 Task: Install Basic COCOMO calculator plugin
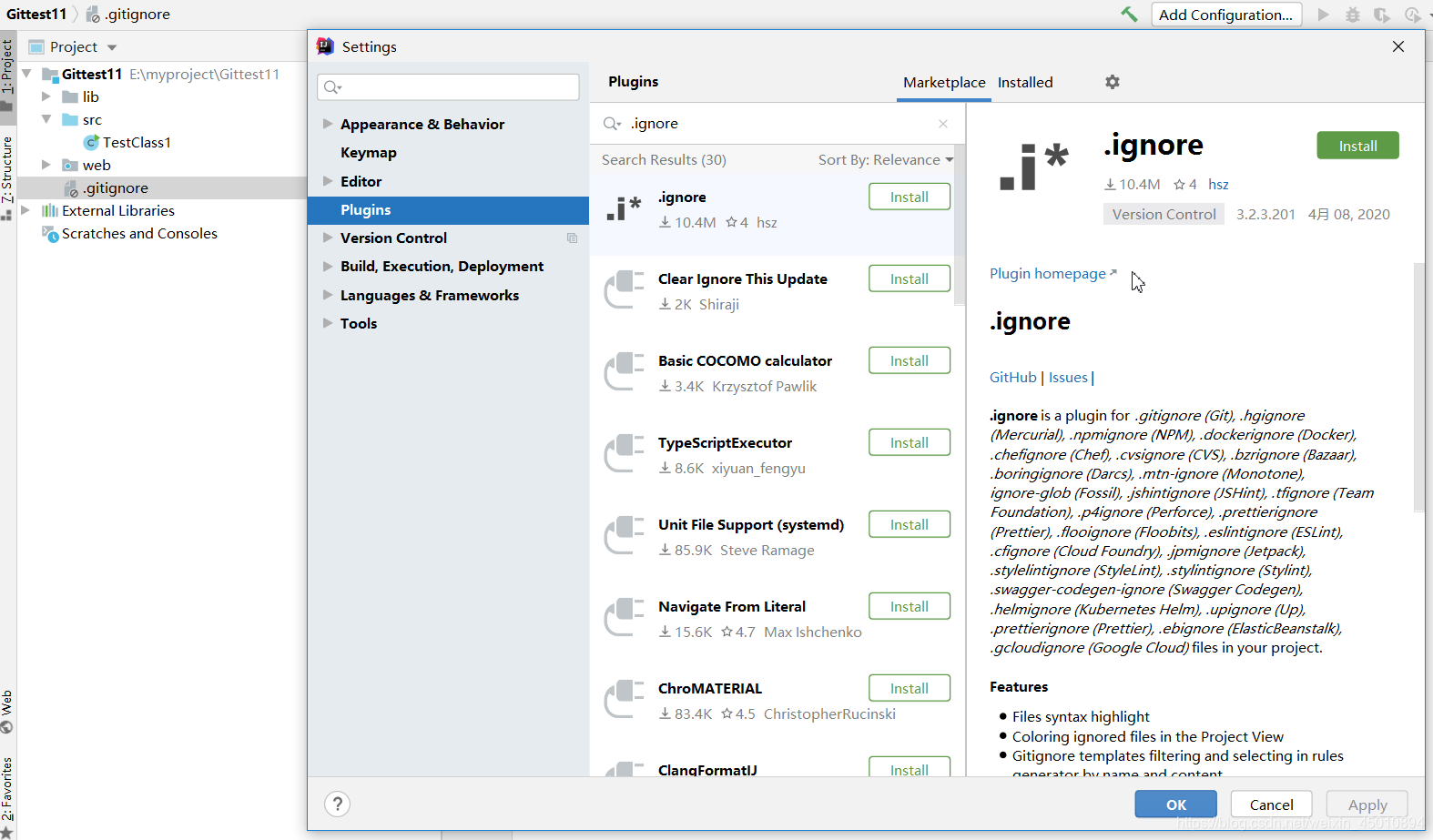pyautogui.click(x=910, y=360)
